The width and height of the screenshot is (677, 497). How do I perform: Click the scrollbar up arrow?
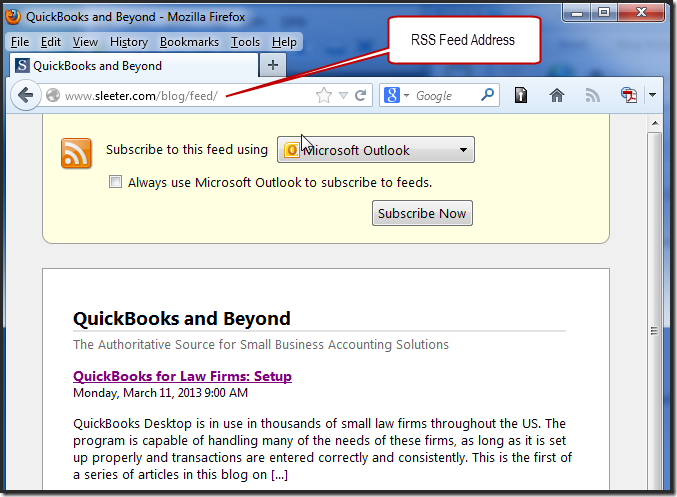[655, 123]
